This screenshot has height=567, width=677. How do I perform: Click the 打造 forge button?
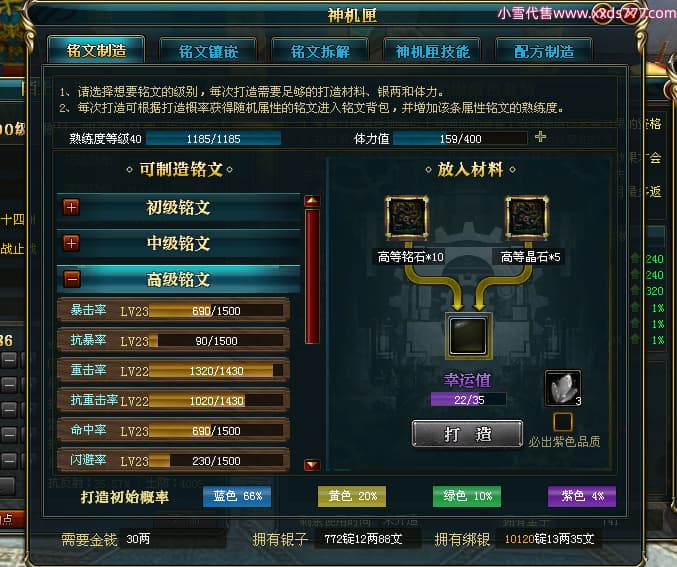click(x=467, y=434)
